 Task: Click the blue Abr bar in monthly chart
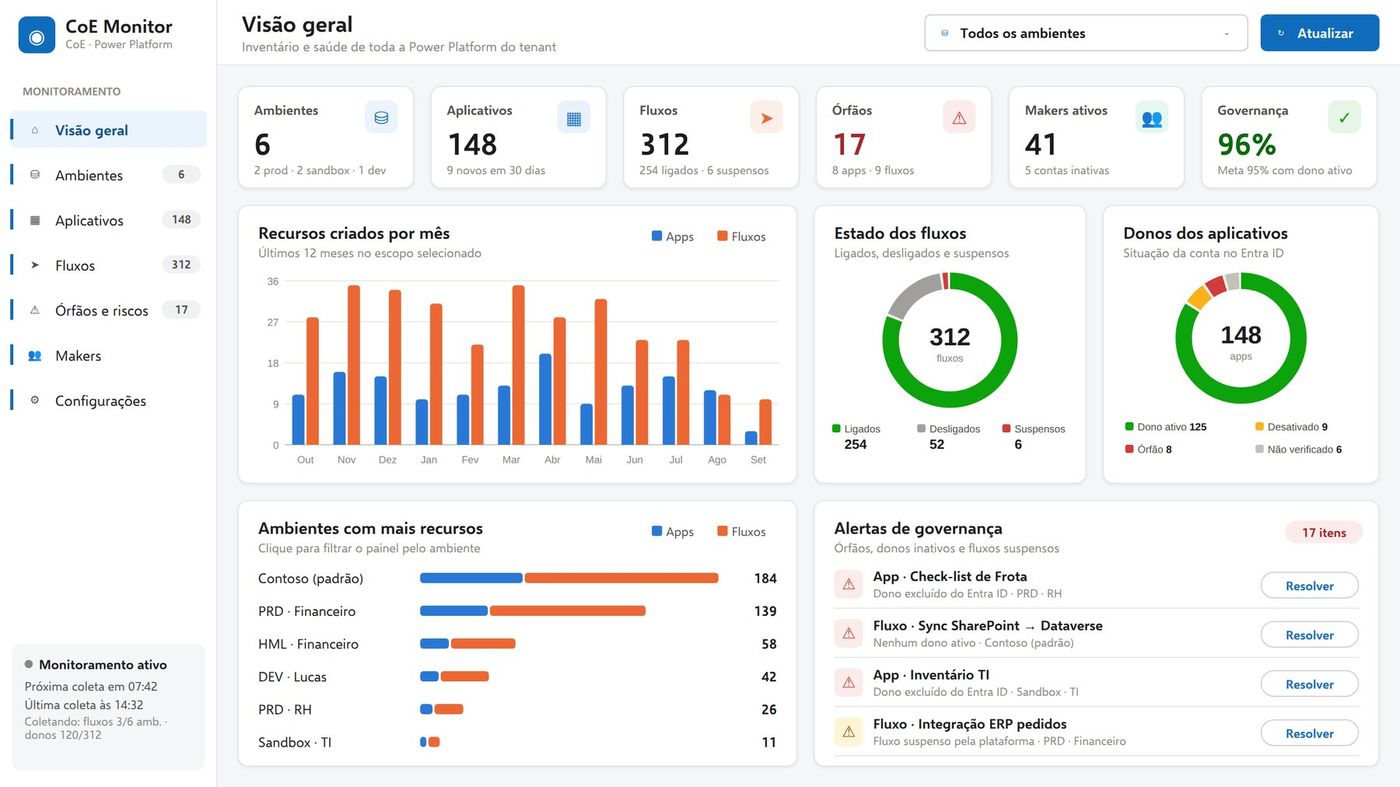click(545, 399)
